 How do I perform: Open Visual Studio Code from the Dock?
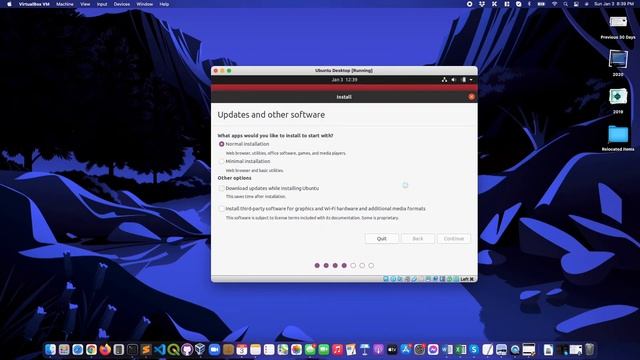(x=160, y=349)
